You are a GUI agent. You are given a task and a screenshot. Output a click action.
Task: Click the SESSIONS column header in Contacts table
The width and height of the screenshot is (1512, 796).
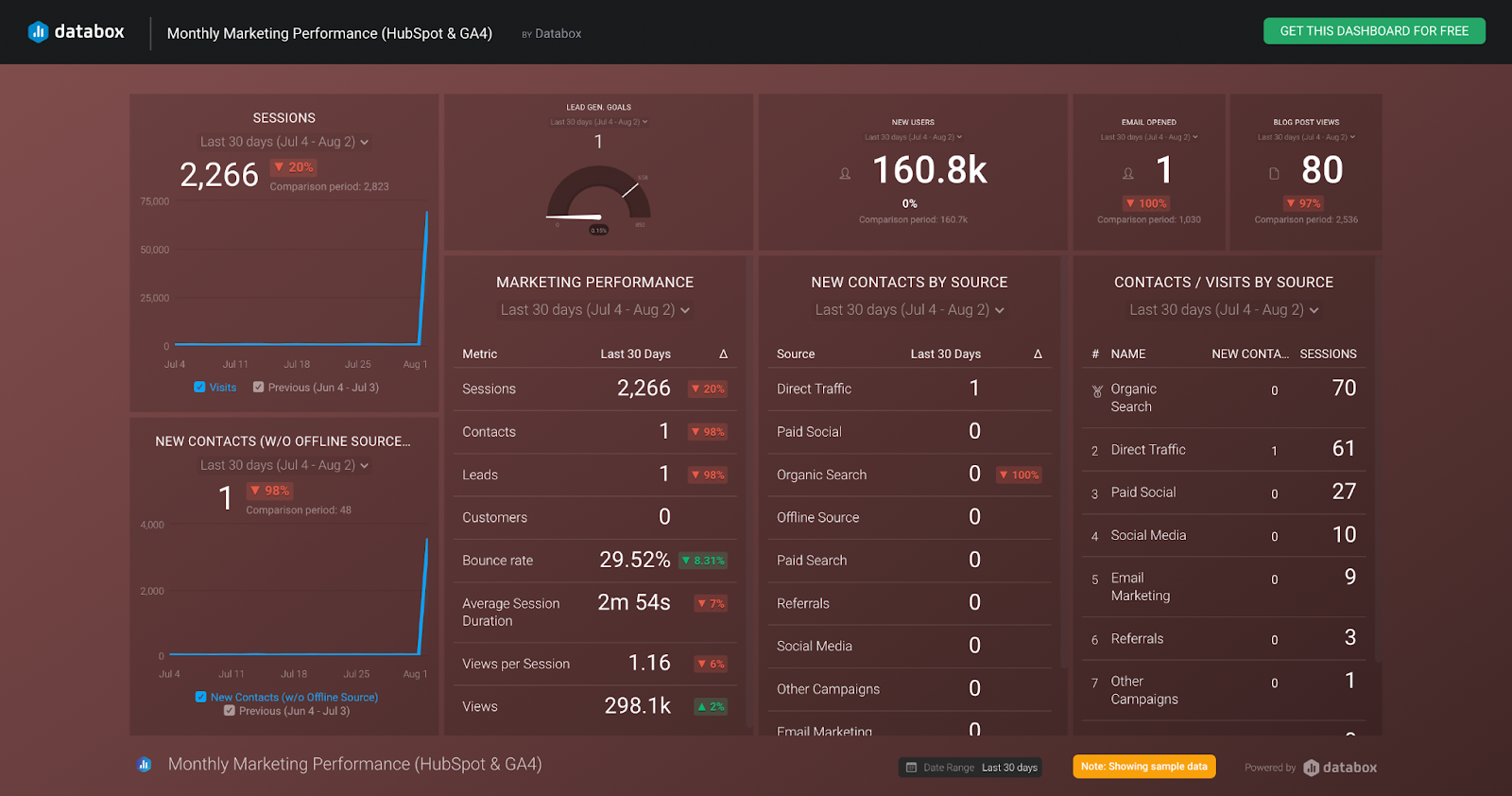(x=1328, y=355)
